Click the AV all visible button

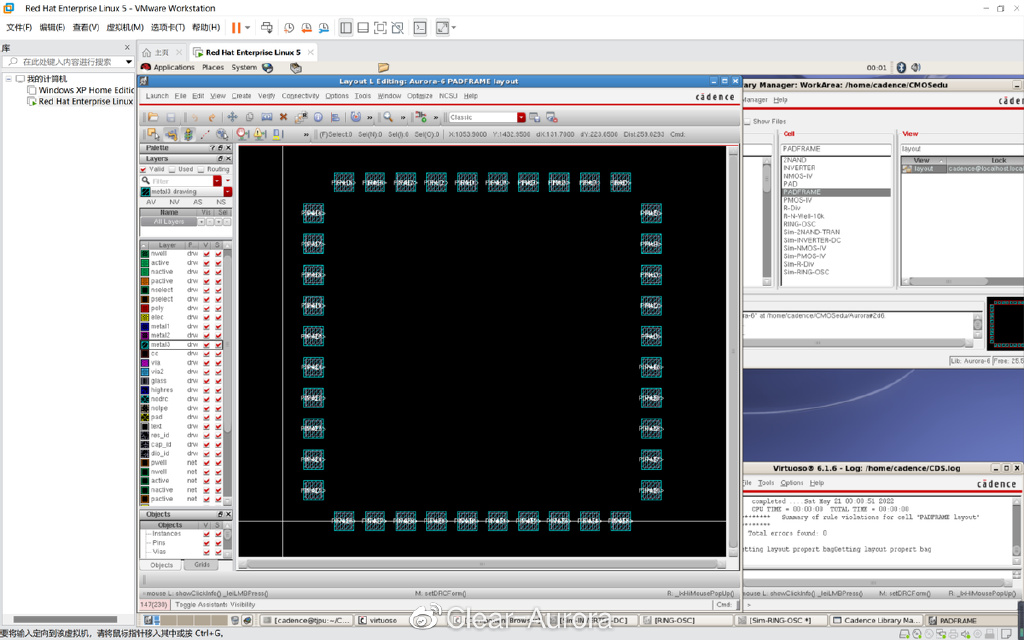[x=150, y=202]
